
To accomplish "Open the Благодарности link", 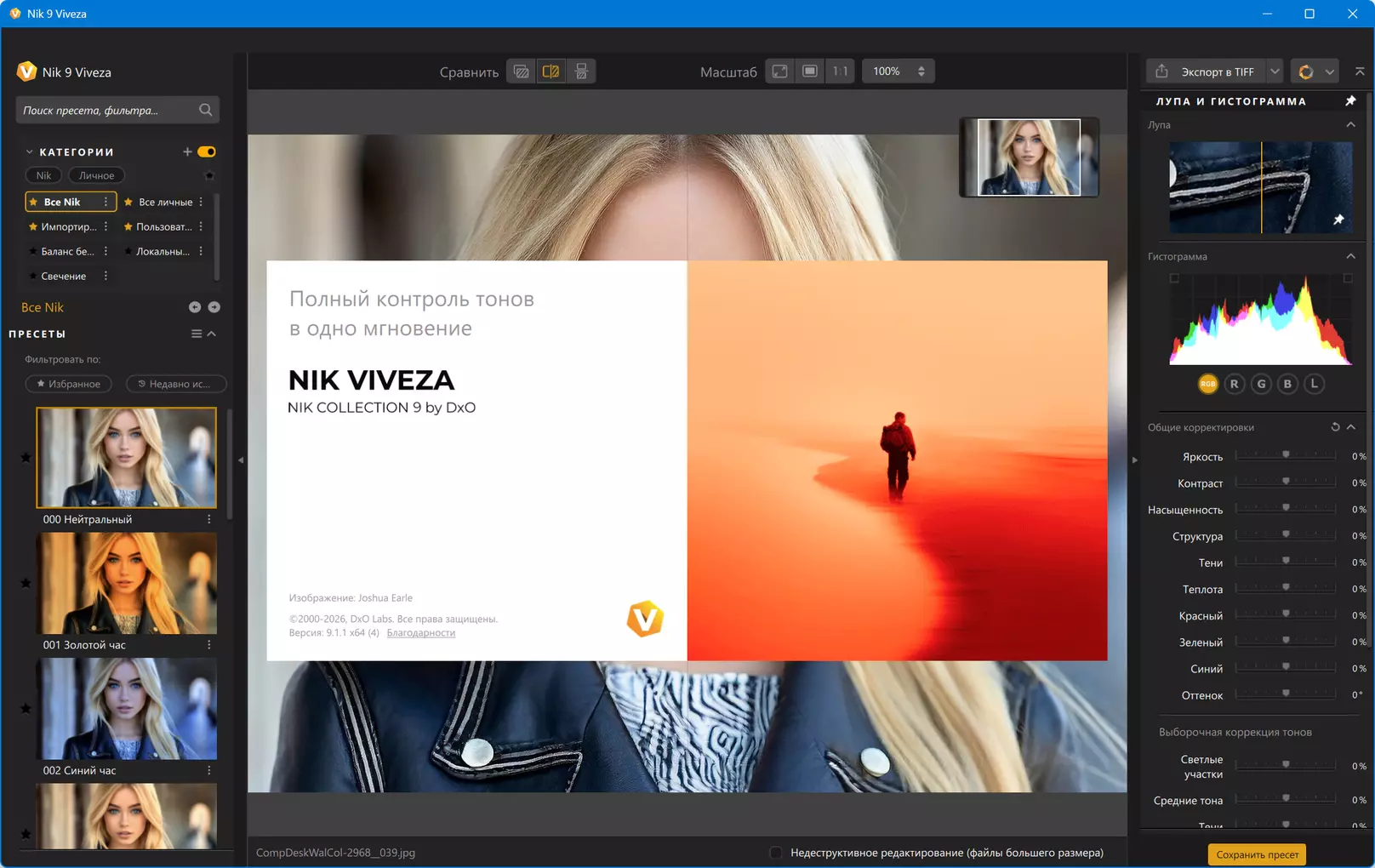I will [x=421, y=633].
